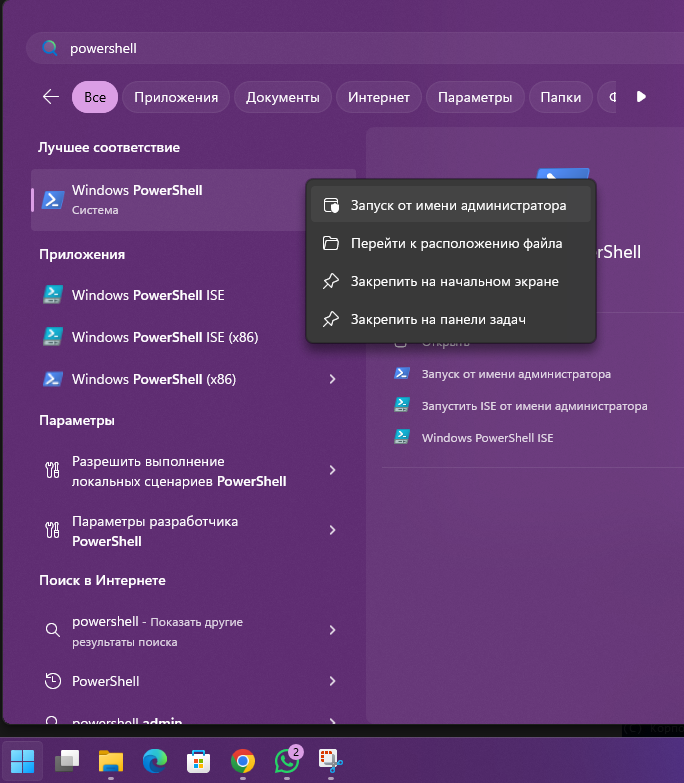Switch to the 'Параметры' filter tab
684x783 pixels.
pyautogui.click(x=475, y=97)
